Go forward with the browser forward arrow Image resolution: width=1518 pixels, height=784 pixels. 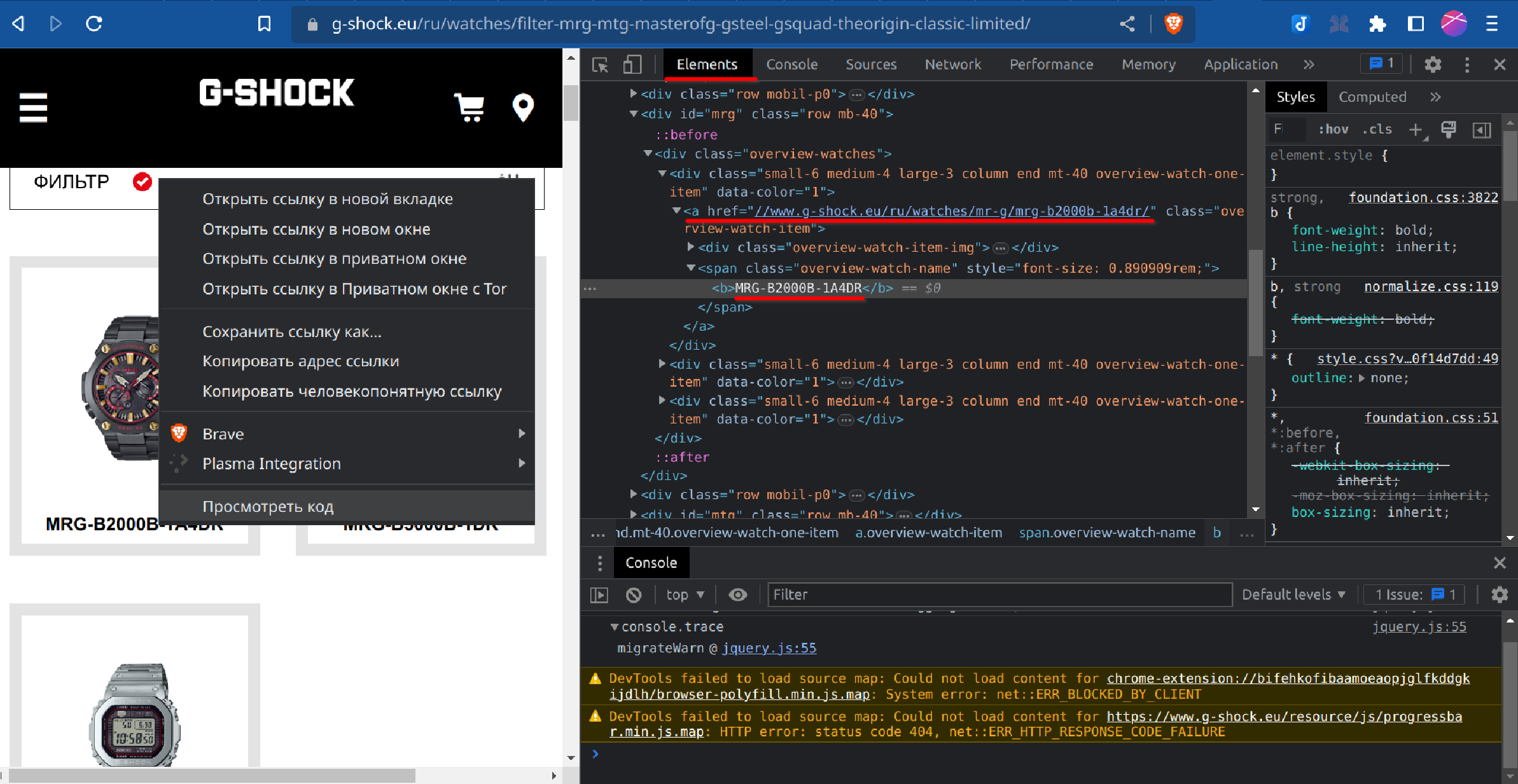(x=56, y=24)
